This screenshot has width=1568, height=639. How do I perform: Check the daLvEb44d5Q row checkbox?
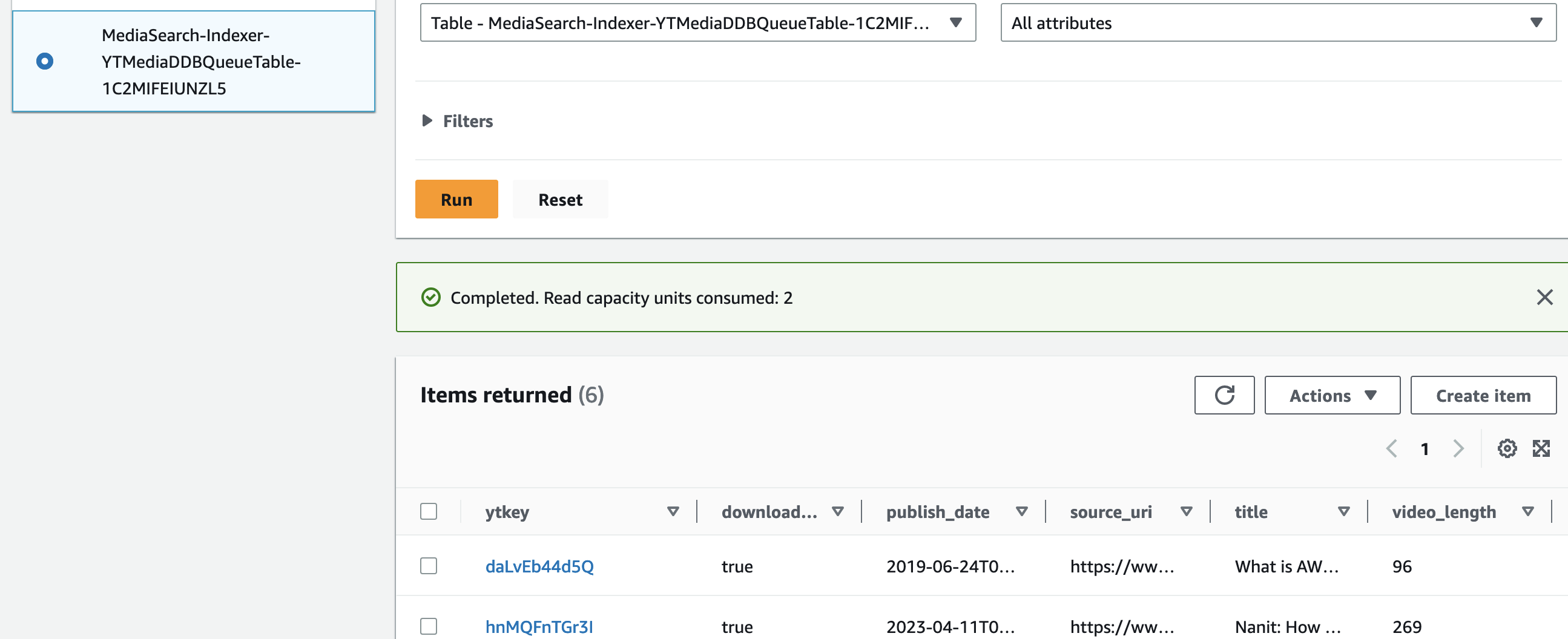(429, 566)
